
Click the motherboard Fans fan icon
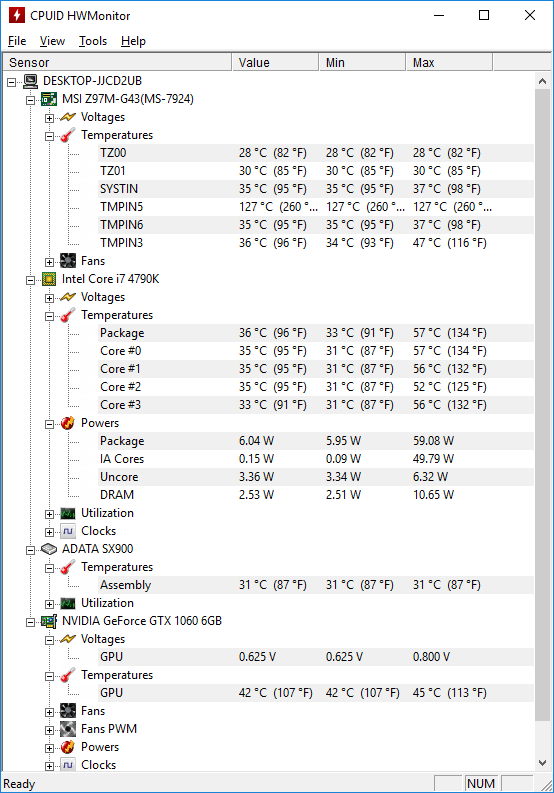68,261
